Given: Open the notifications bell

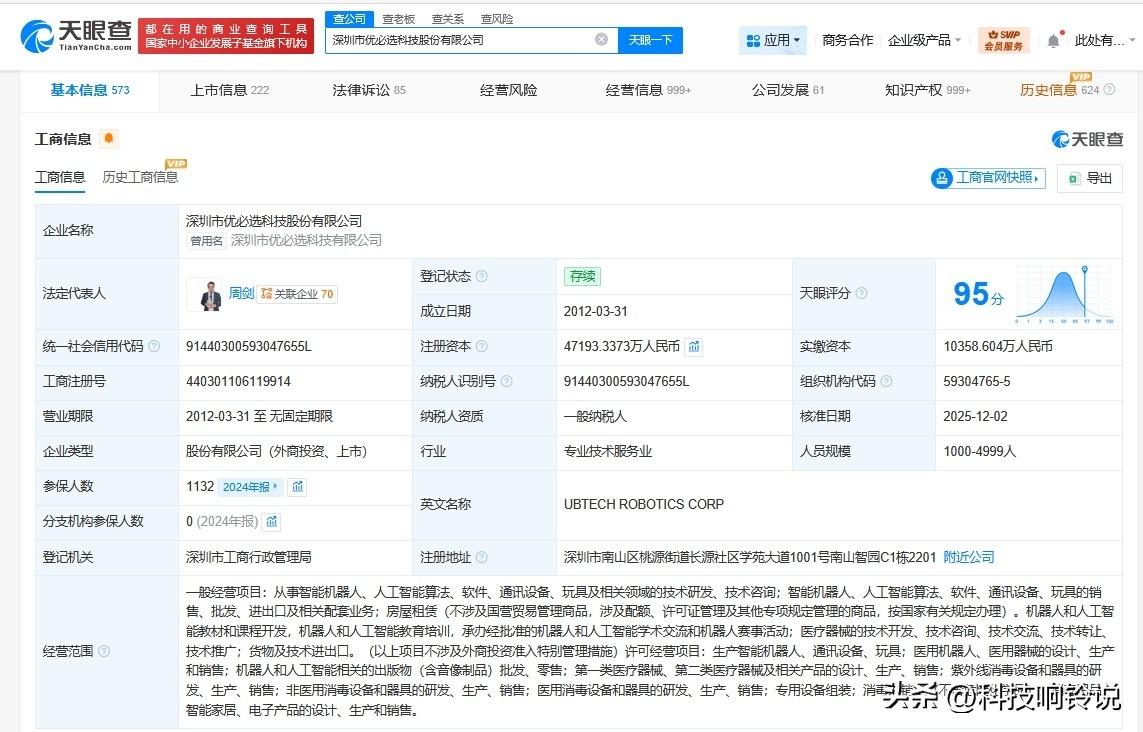Looking at the screenshot, I should click(x=1054, y=40).
